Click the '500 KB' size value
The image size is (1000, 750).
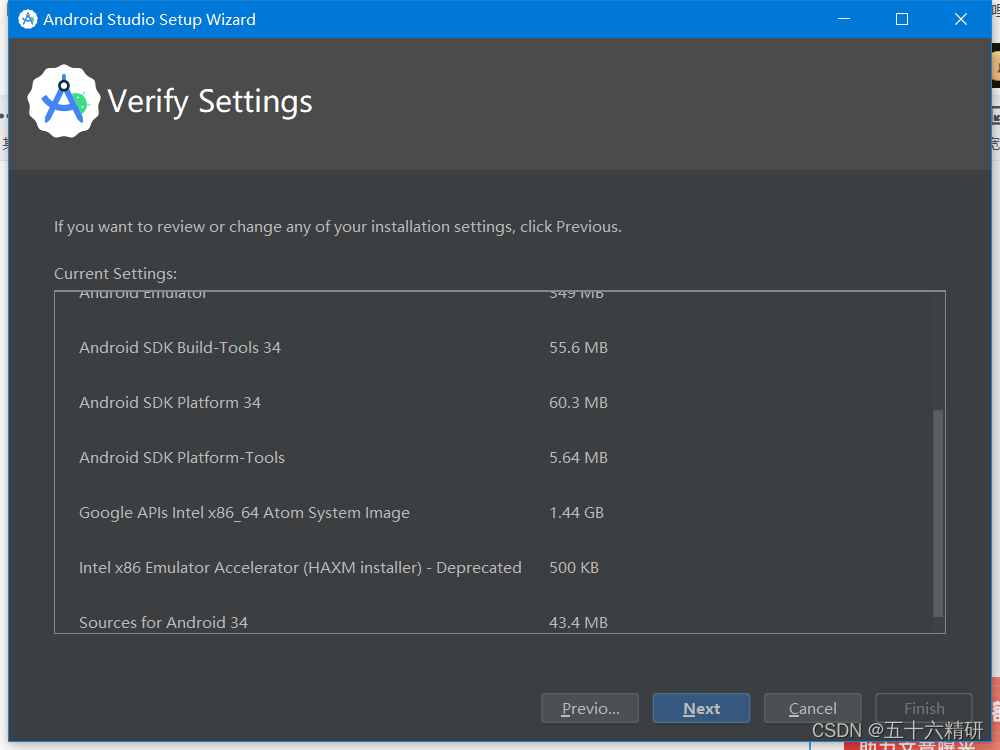click(x=574, y=568)
